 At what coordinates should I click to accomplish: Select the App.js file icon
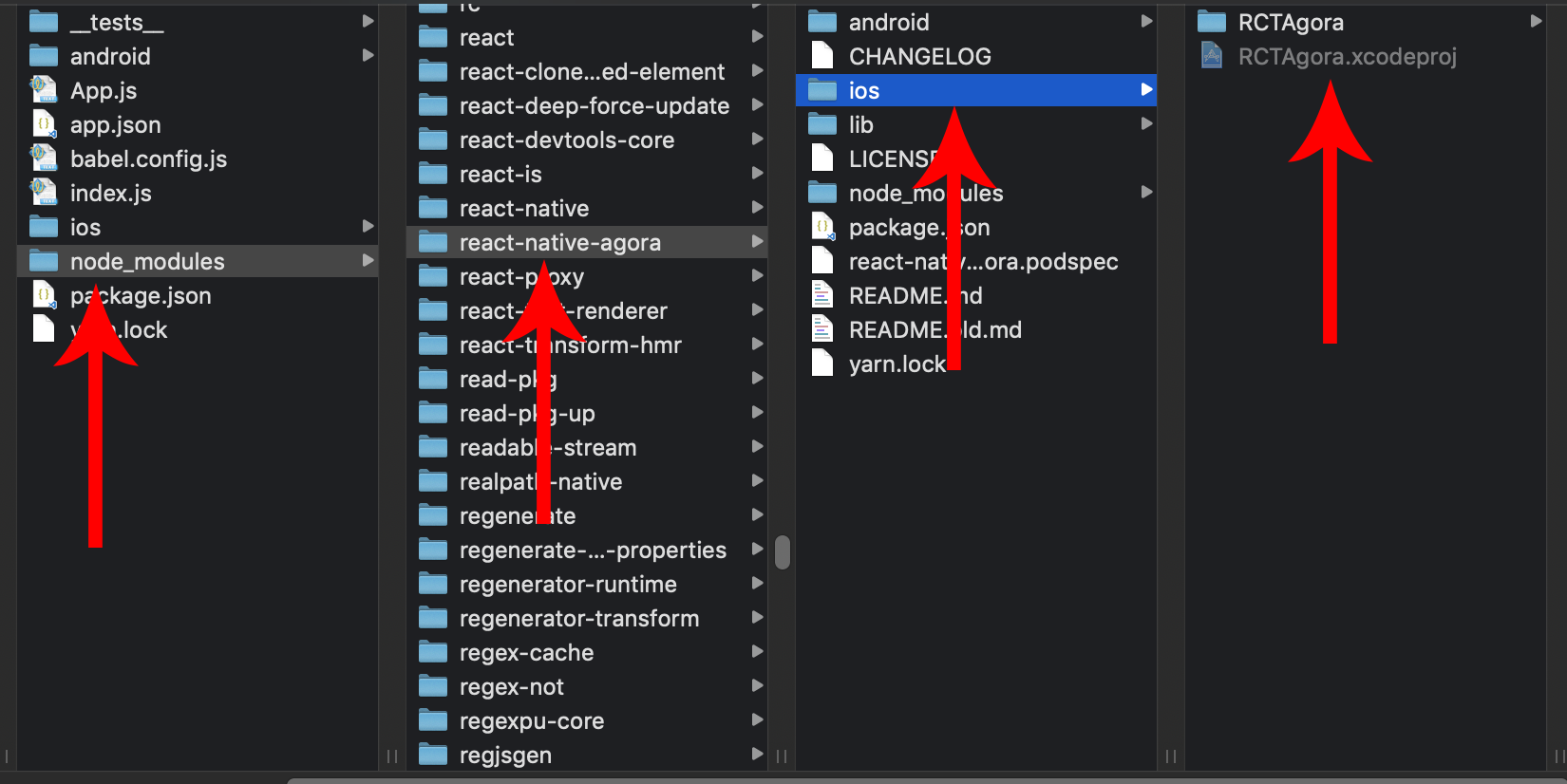44,90
